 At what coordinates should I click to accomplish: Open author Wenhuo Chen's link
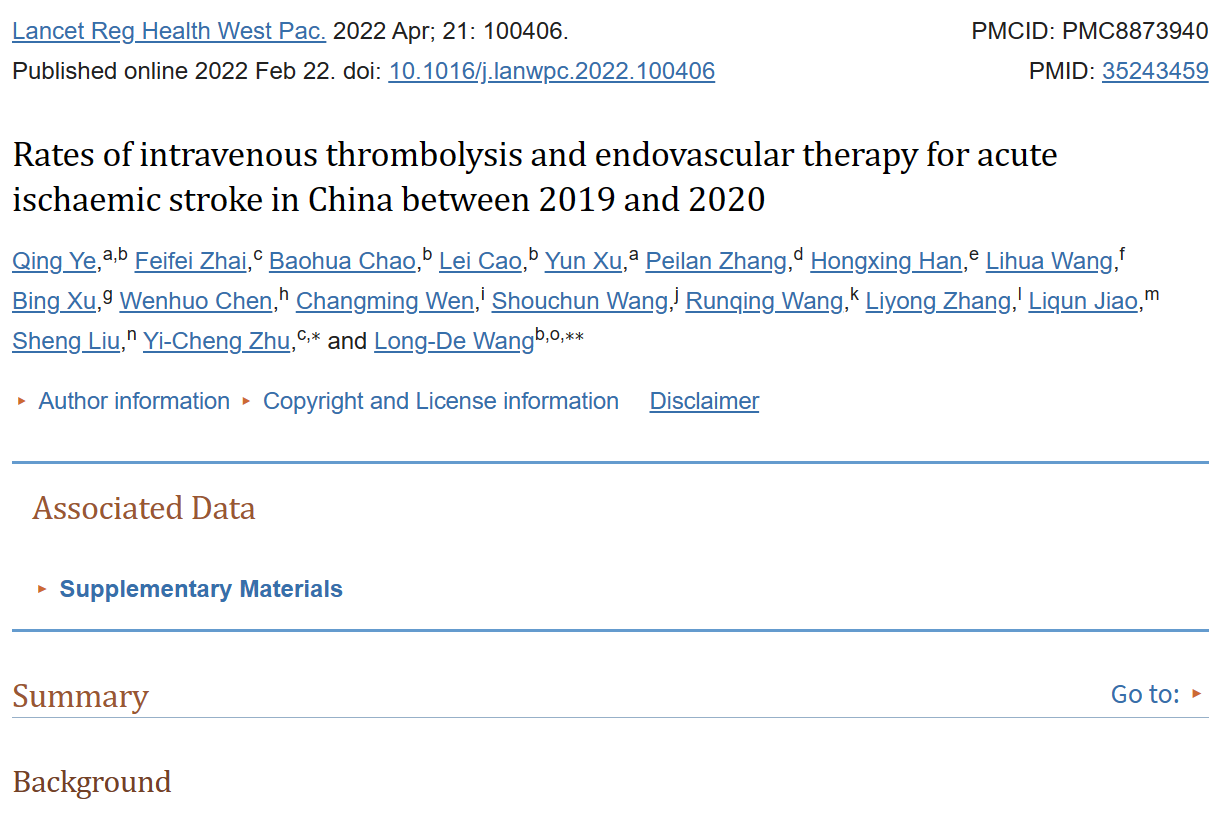click(195, 301)
